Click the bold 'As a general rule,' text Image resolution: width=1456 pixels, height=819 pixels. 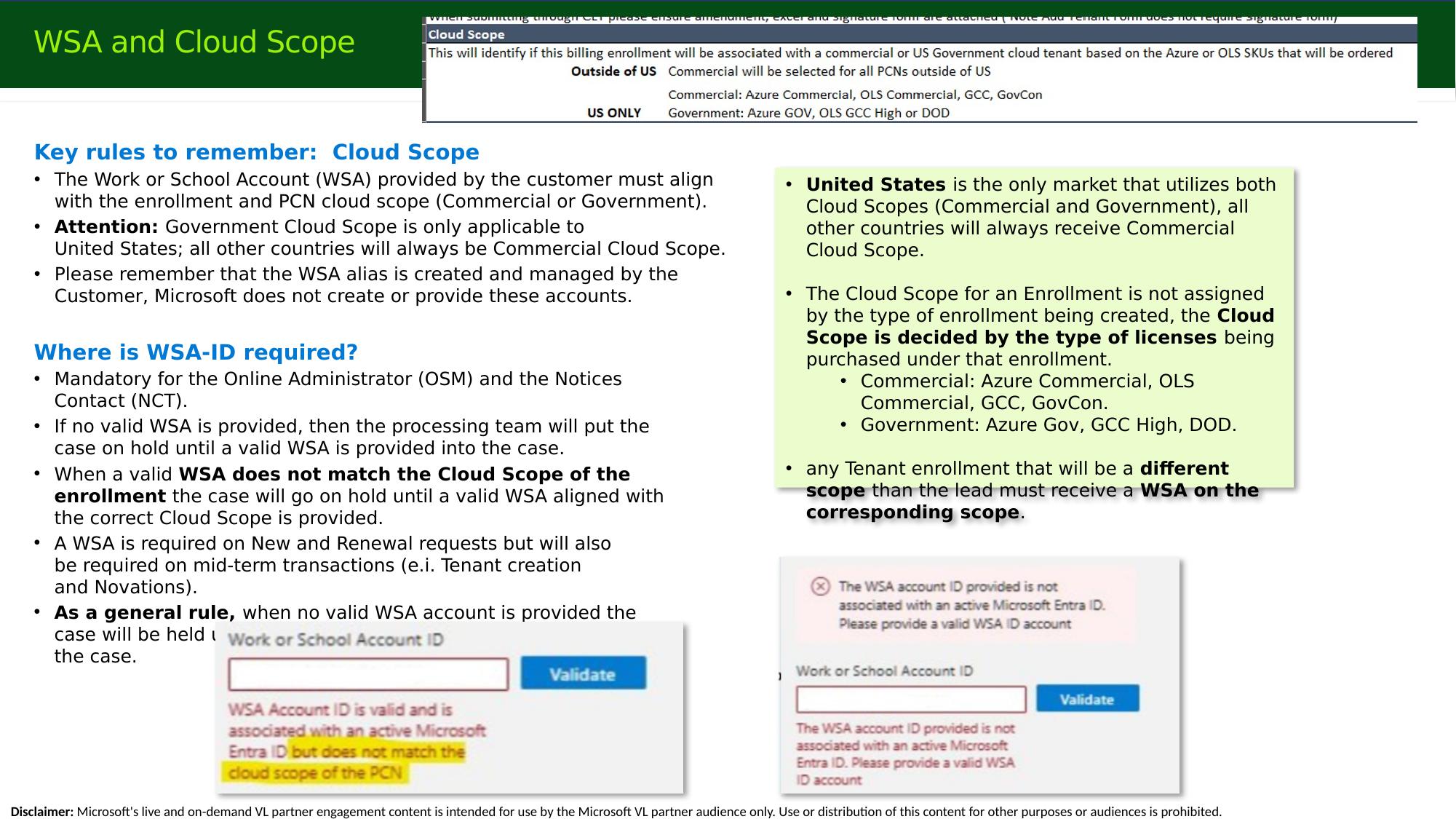pos(145,613)
